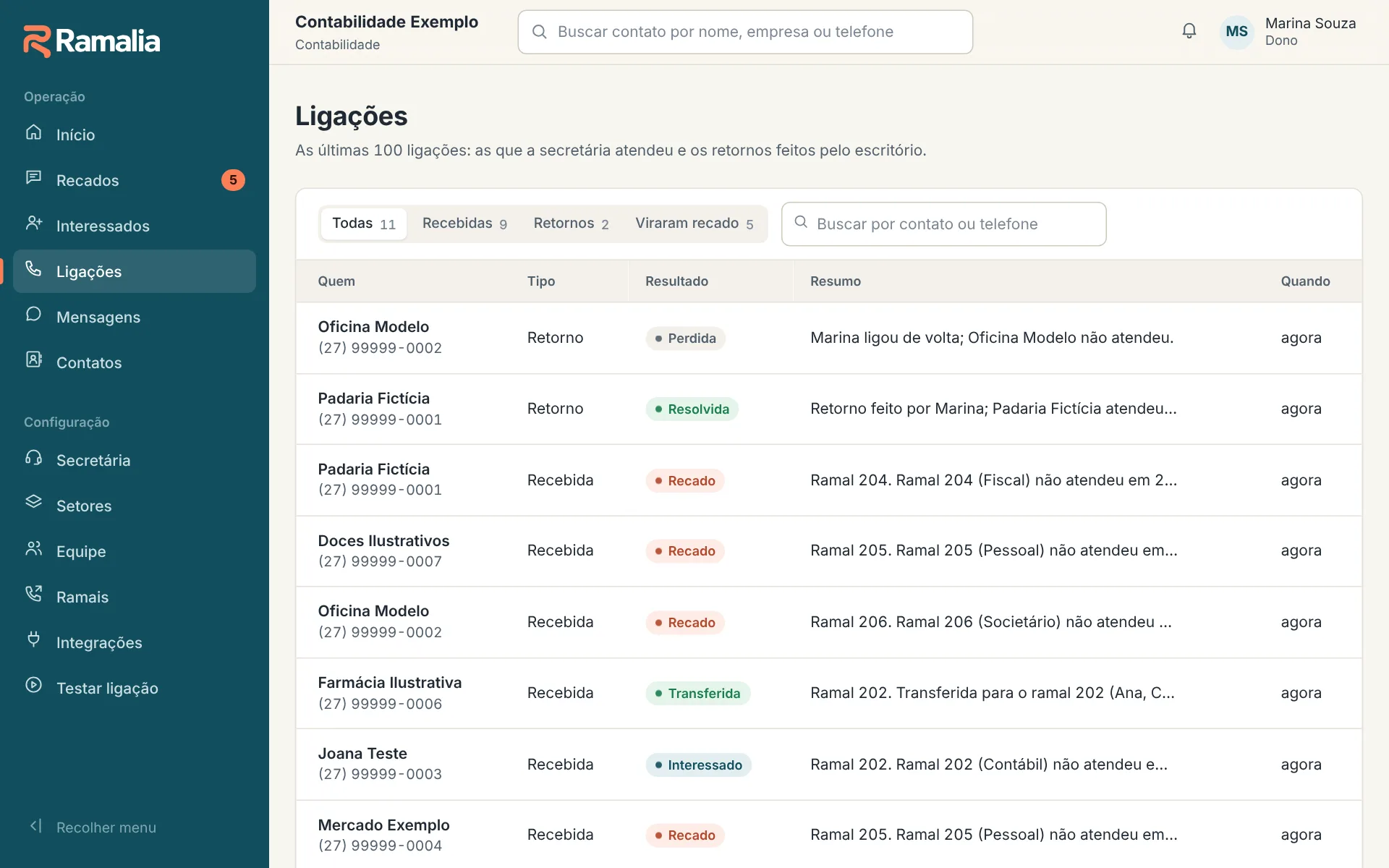The width and height of the screenshot is (1389, 868).
Task: Click the MS user avatar
Action: 1236,32
